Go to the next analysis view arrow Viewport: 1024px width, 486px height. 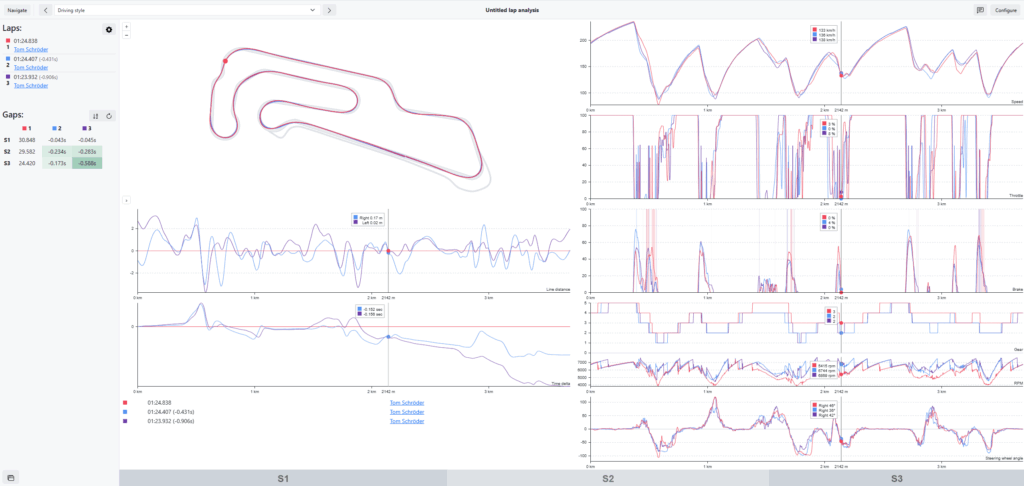click(329, 9)
